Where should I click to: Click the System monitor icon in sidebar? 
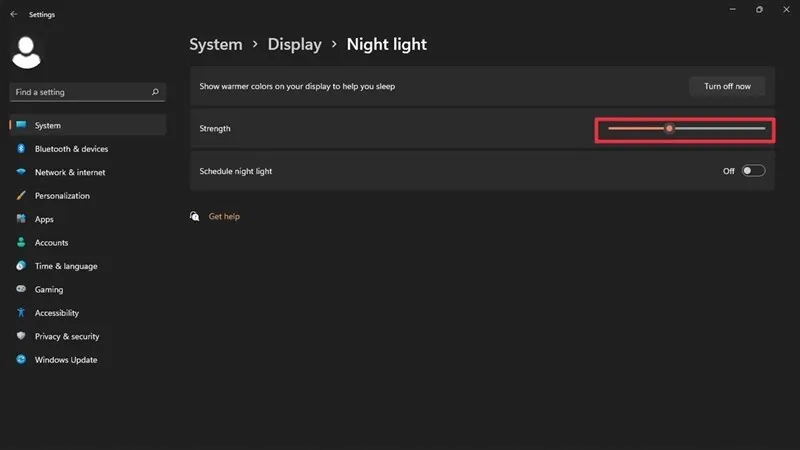(21, 125)
